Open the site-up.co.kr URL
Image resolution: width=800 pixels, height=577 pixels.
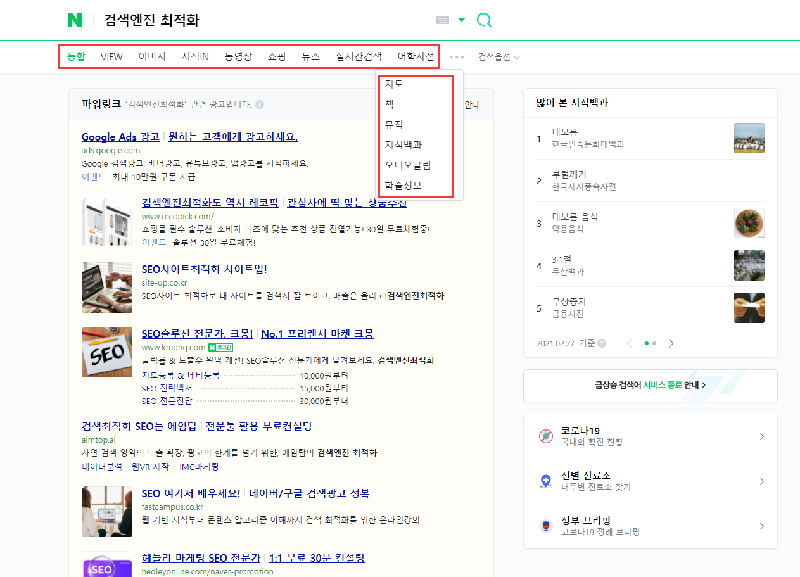[164, 283]
